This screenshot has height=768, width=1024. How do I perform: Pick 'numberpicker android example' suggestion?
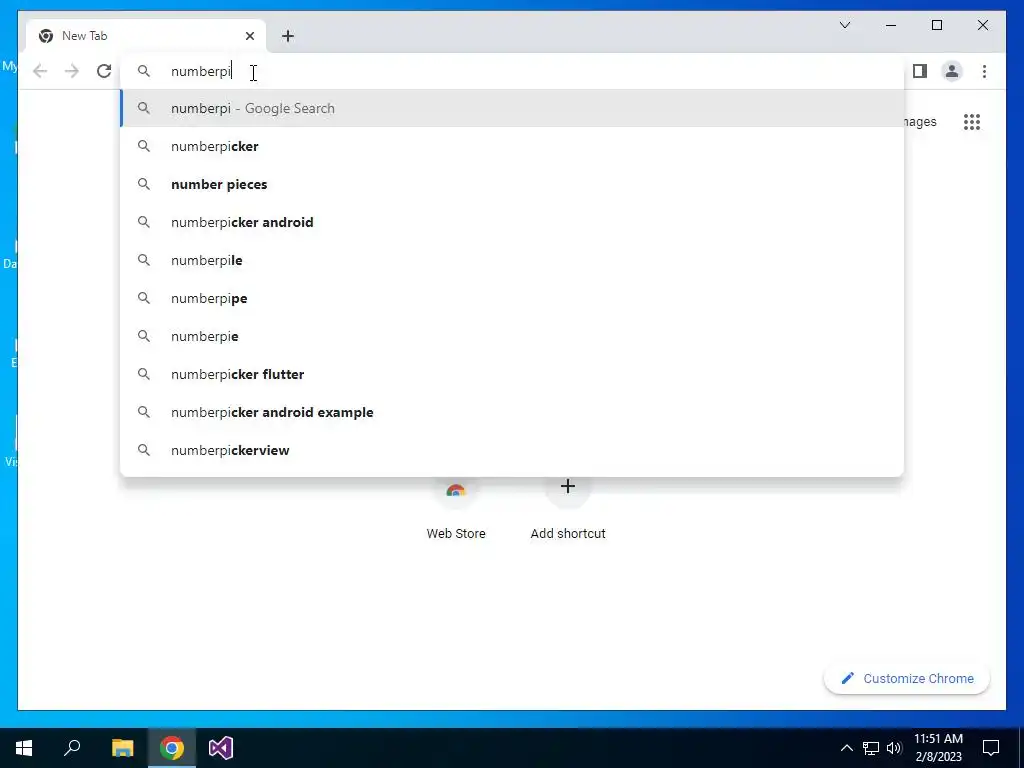(512, 412)
